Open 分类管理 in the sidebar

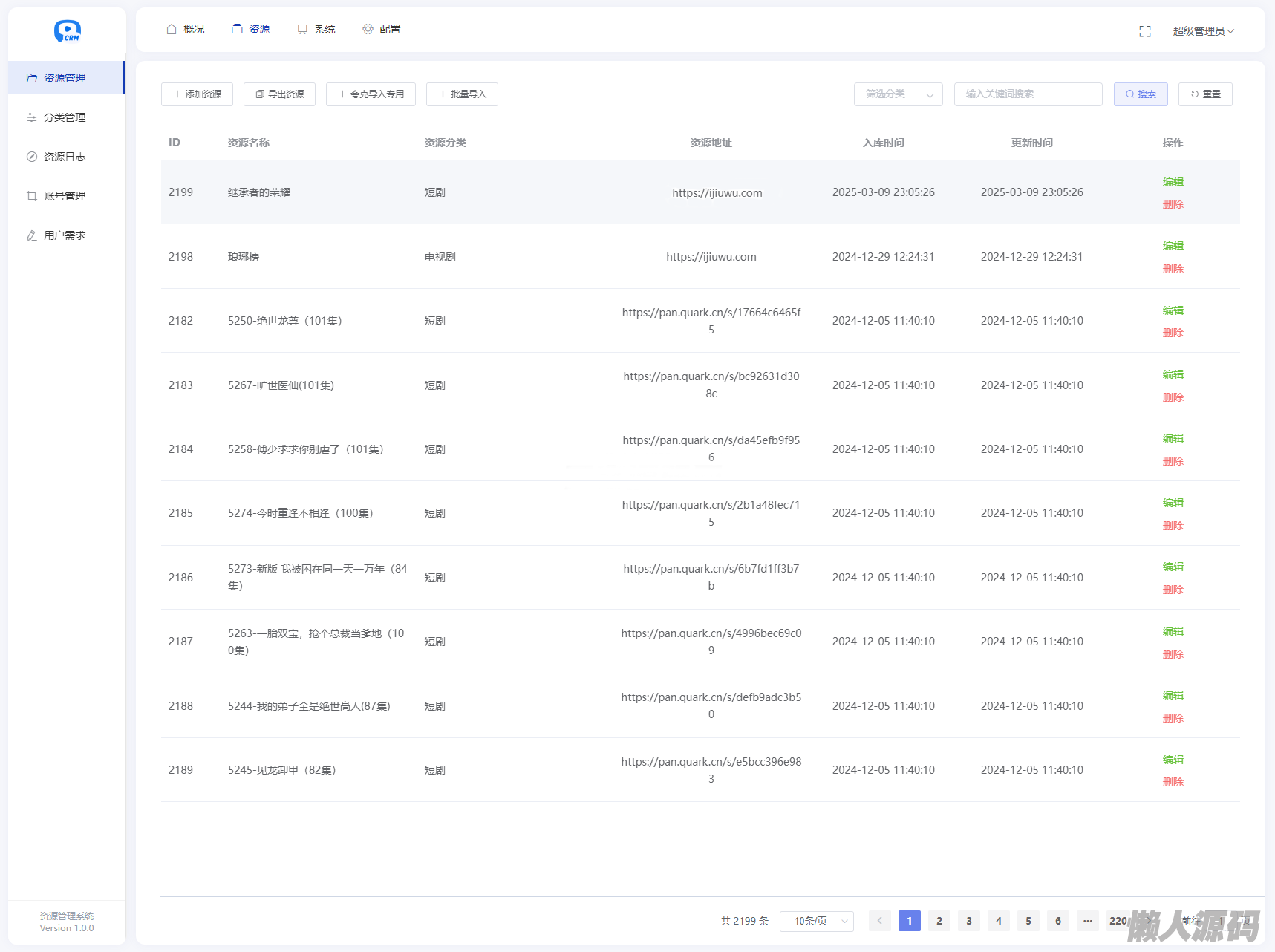pyautogui.click(x=65, y=117)
